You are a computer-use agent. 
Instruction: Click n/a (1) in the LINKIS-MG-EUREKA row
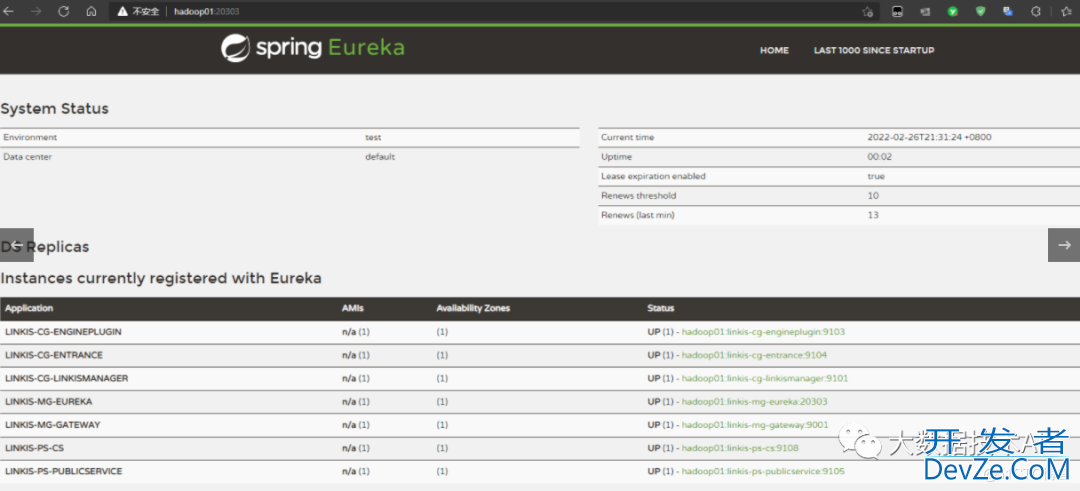click(x=355, y=401)
